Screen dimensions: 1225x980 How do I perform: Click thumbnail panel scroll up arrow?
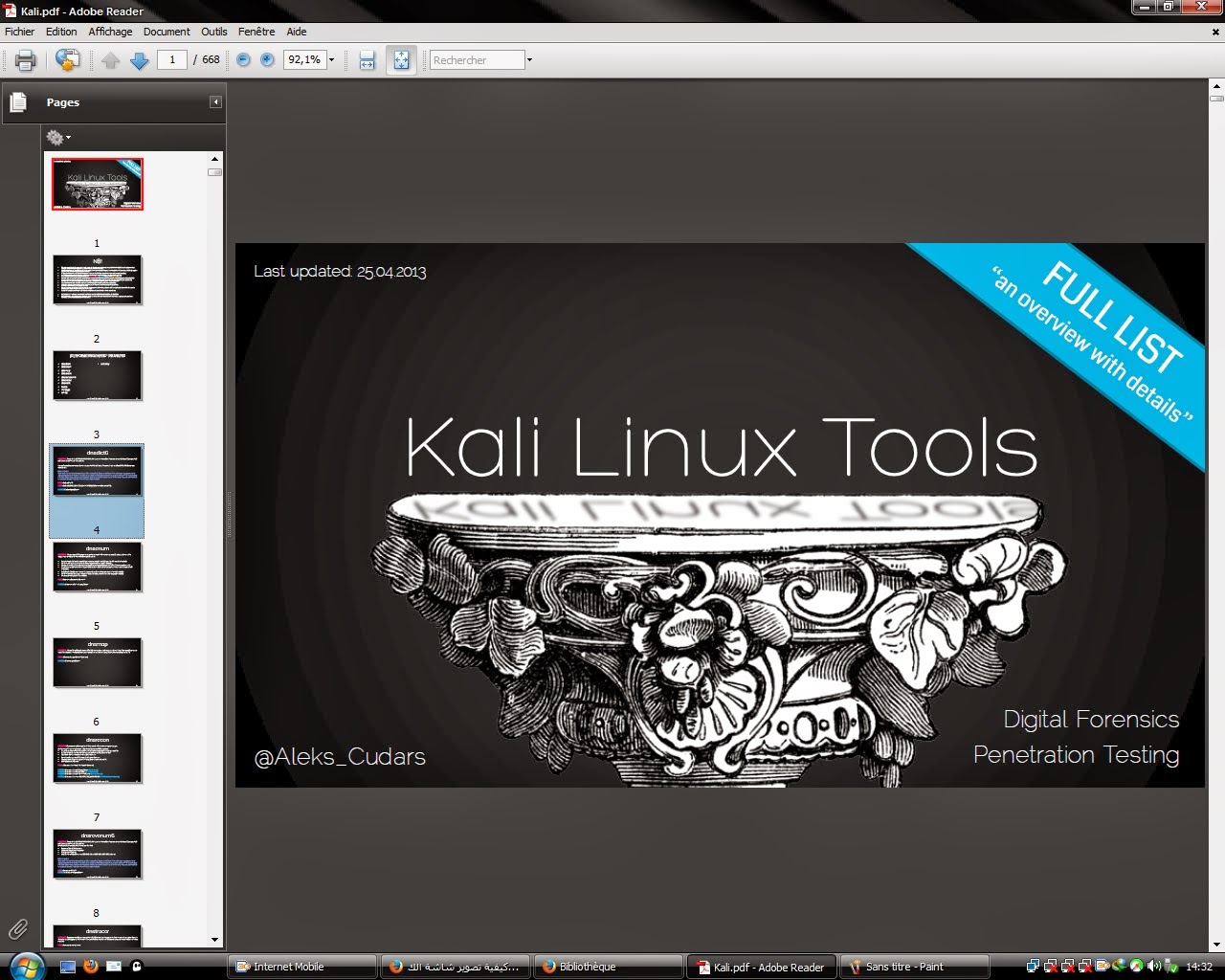point(214,159)
